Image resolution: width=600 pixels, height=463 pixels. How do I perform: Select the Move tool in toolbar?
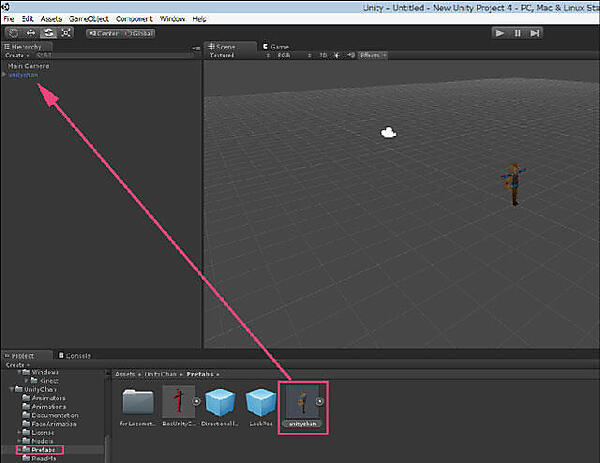pos(31,33)
